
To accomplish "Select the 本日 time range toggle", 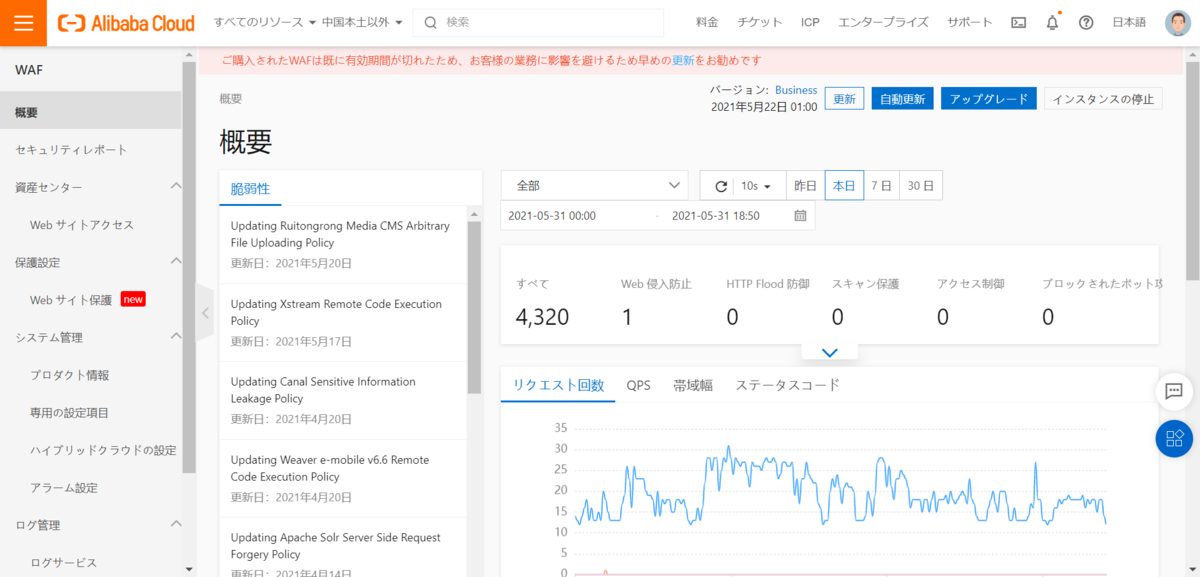I will click(x=843, y=185).
